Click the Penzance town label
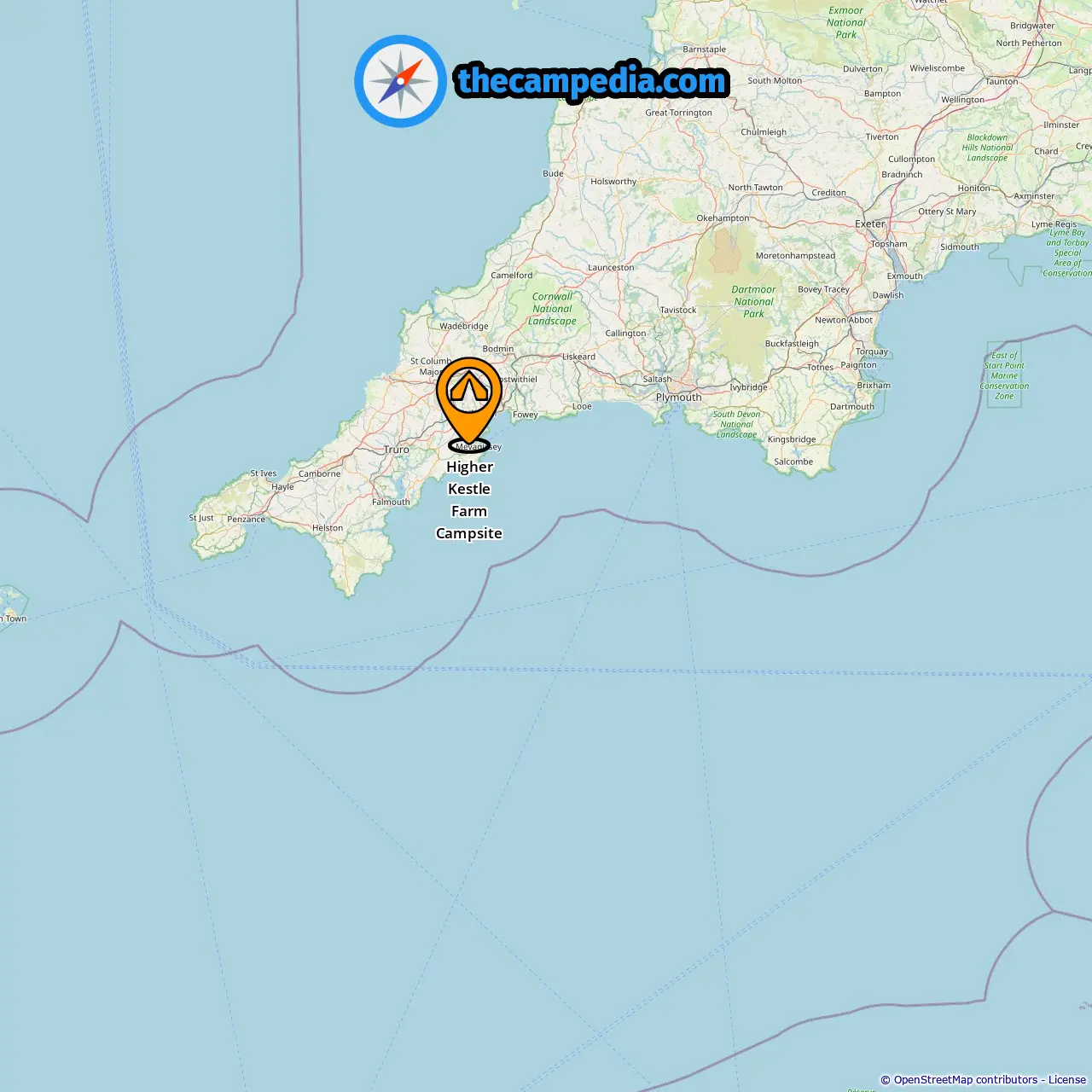Image resolution: width=1092 pixels, height=1092 pixels. point(247,520)
